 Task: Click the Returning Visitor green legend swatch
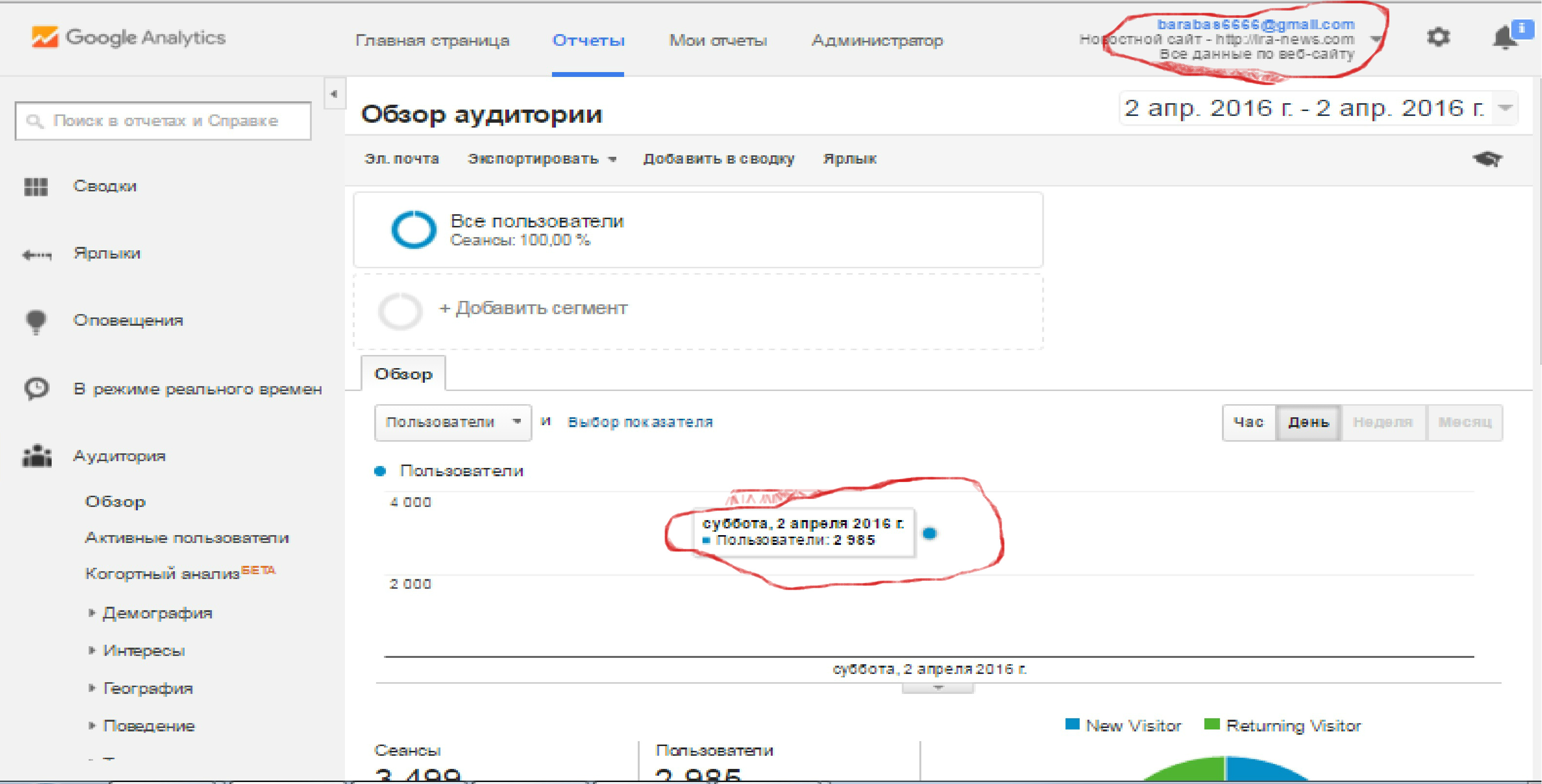tap(1212, 724)
